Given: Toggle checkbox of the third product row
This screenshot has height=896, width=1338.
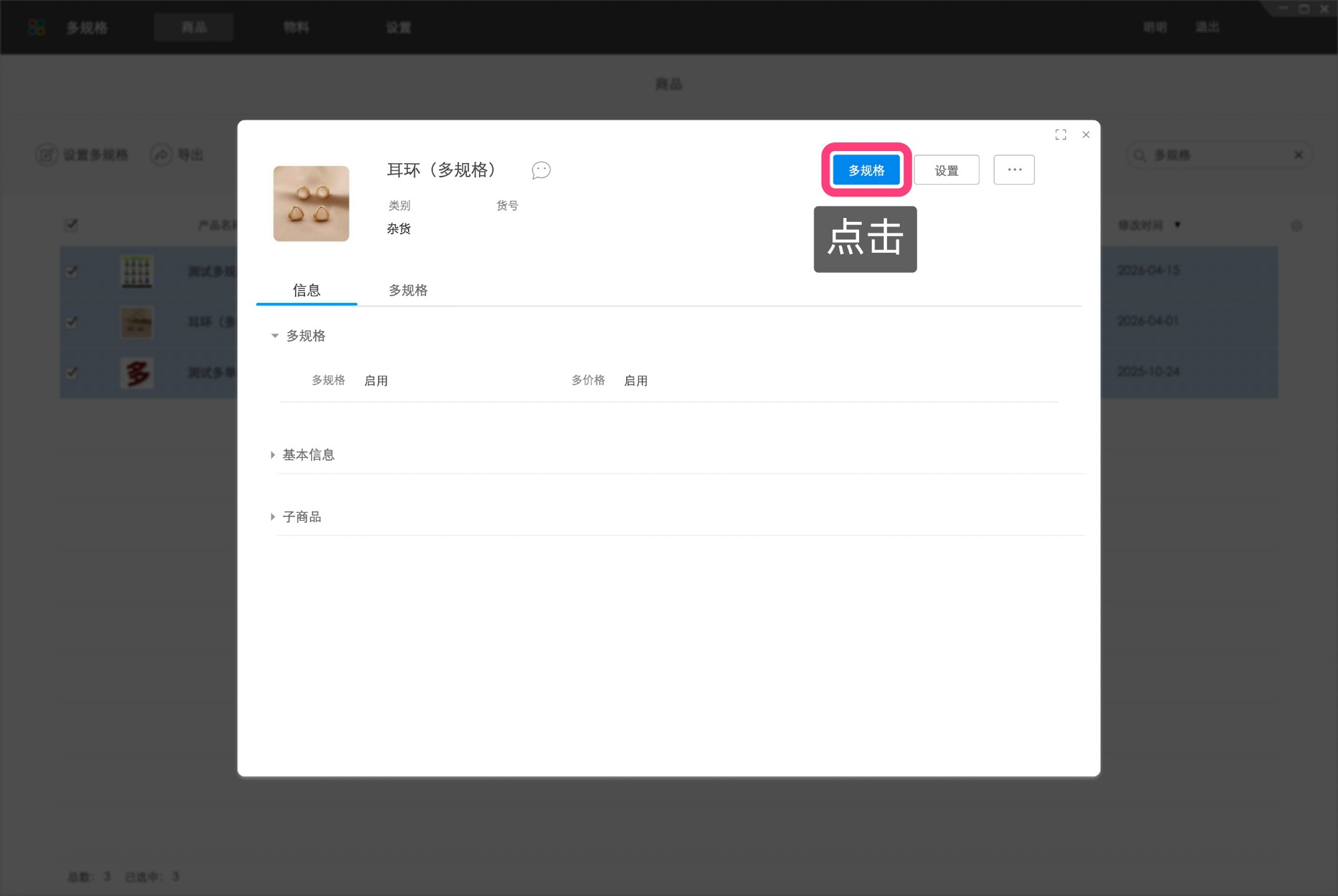Looking at the screenshot, I should tap(72, 372).
